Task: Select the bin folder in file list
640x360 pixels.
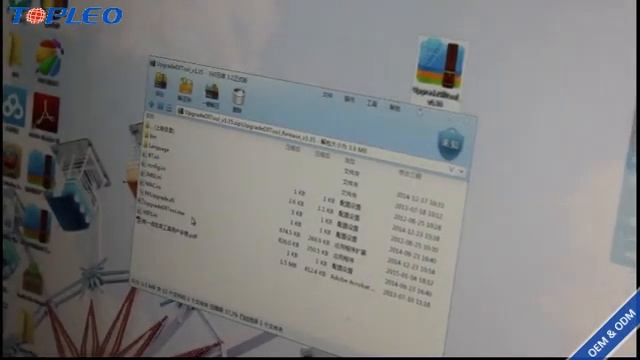Action: (x=150, y=136)
